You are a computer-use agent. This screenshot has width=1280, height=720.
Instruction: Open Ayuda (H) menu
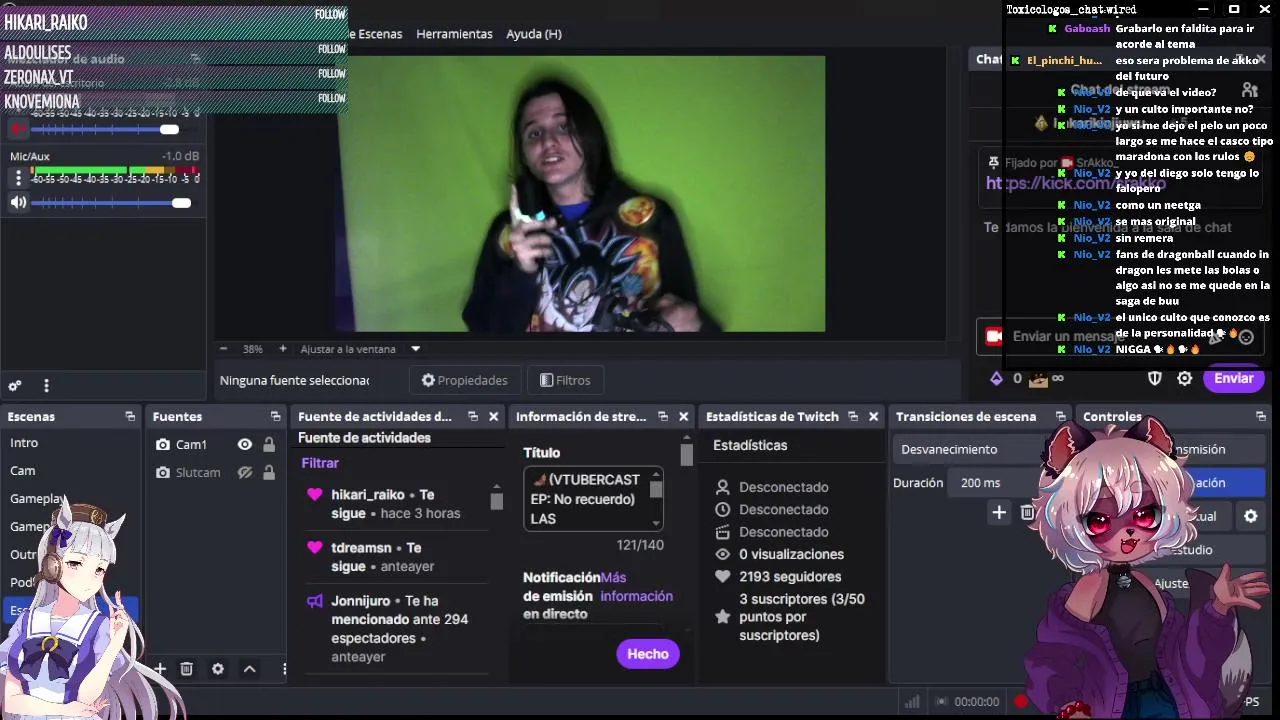click(x=534, y=34)
